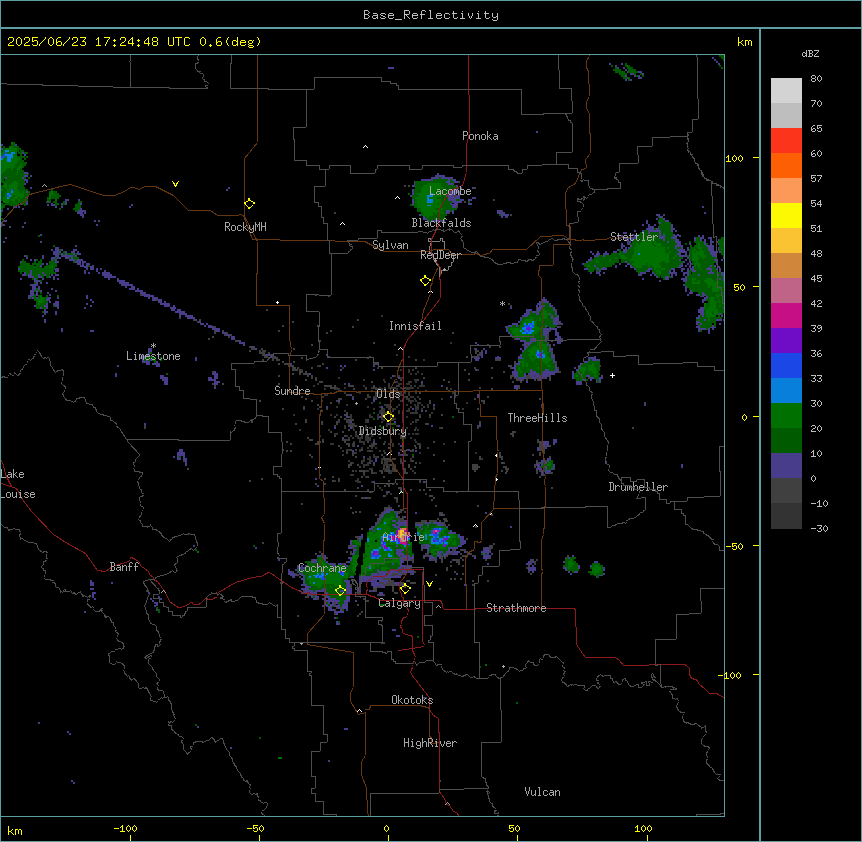Select the asterisk marker above Limestone label

153,346
